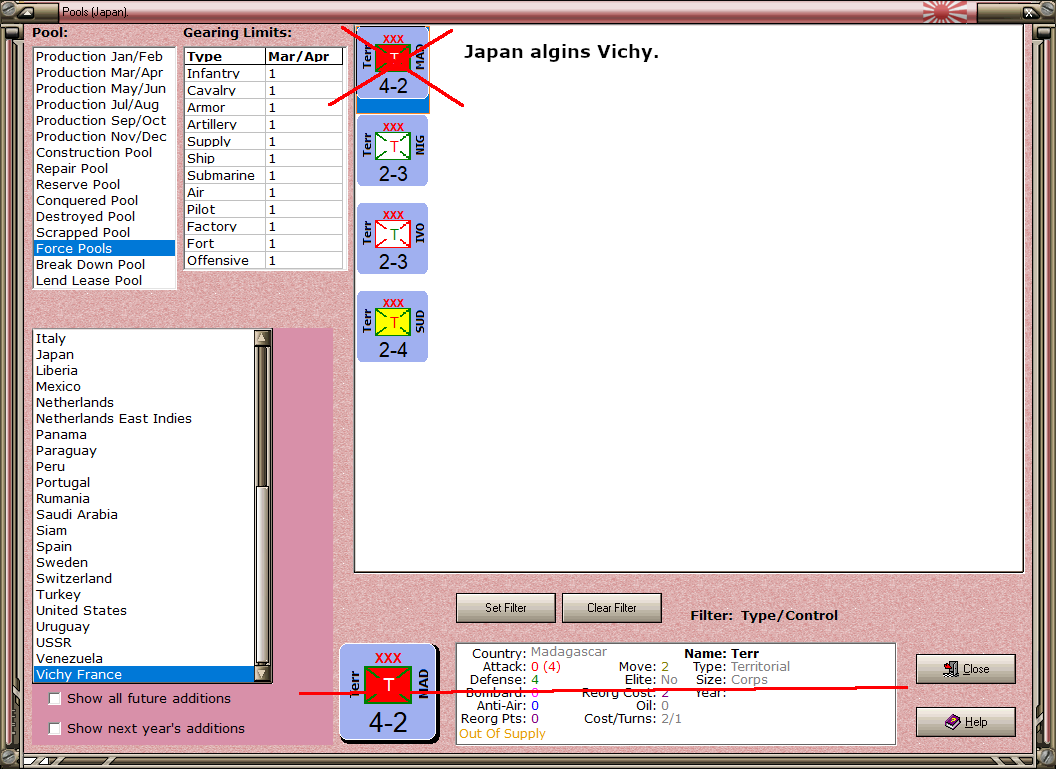Open the Conquered Pool entry

pos(104,201)
